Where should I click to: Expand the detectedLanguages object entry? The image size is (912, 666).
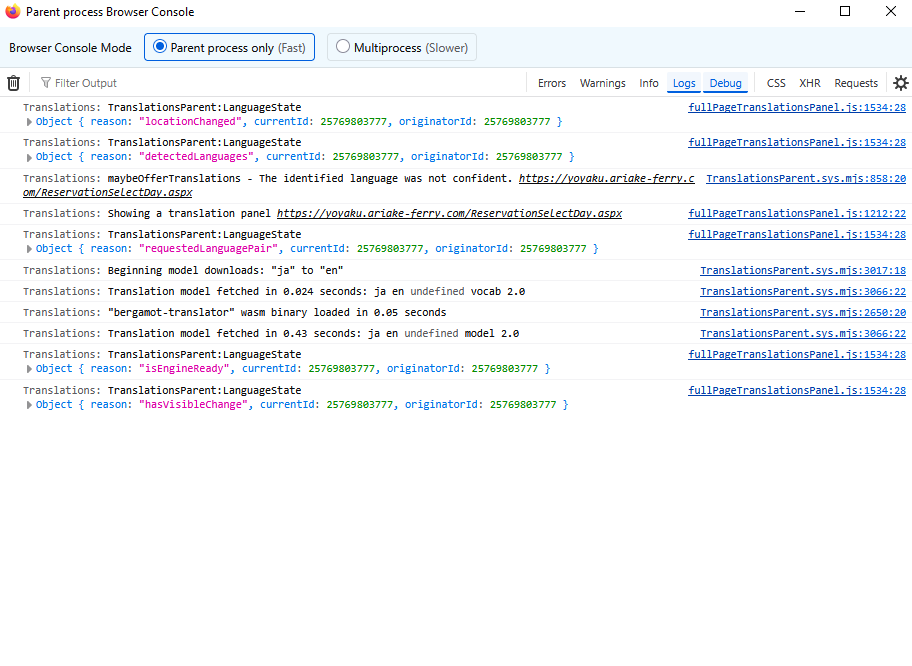click(29, 157)
